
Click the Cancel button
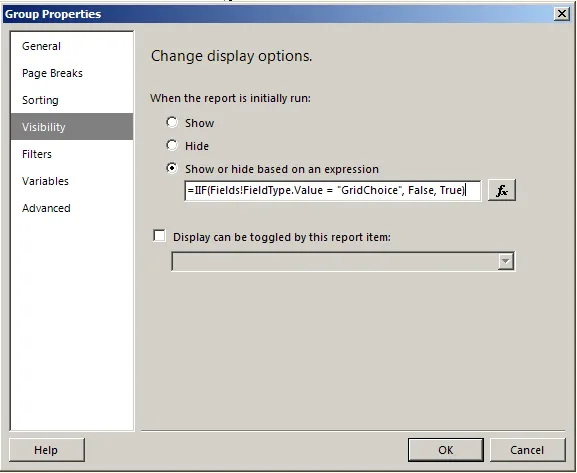point(527,450)
